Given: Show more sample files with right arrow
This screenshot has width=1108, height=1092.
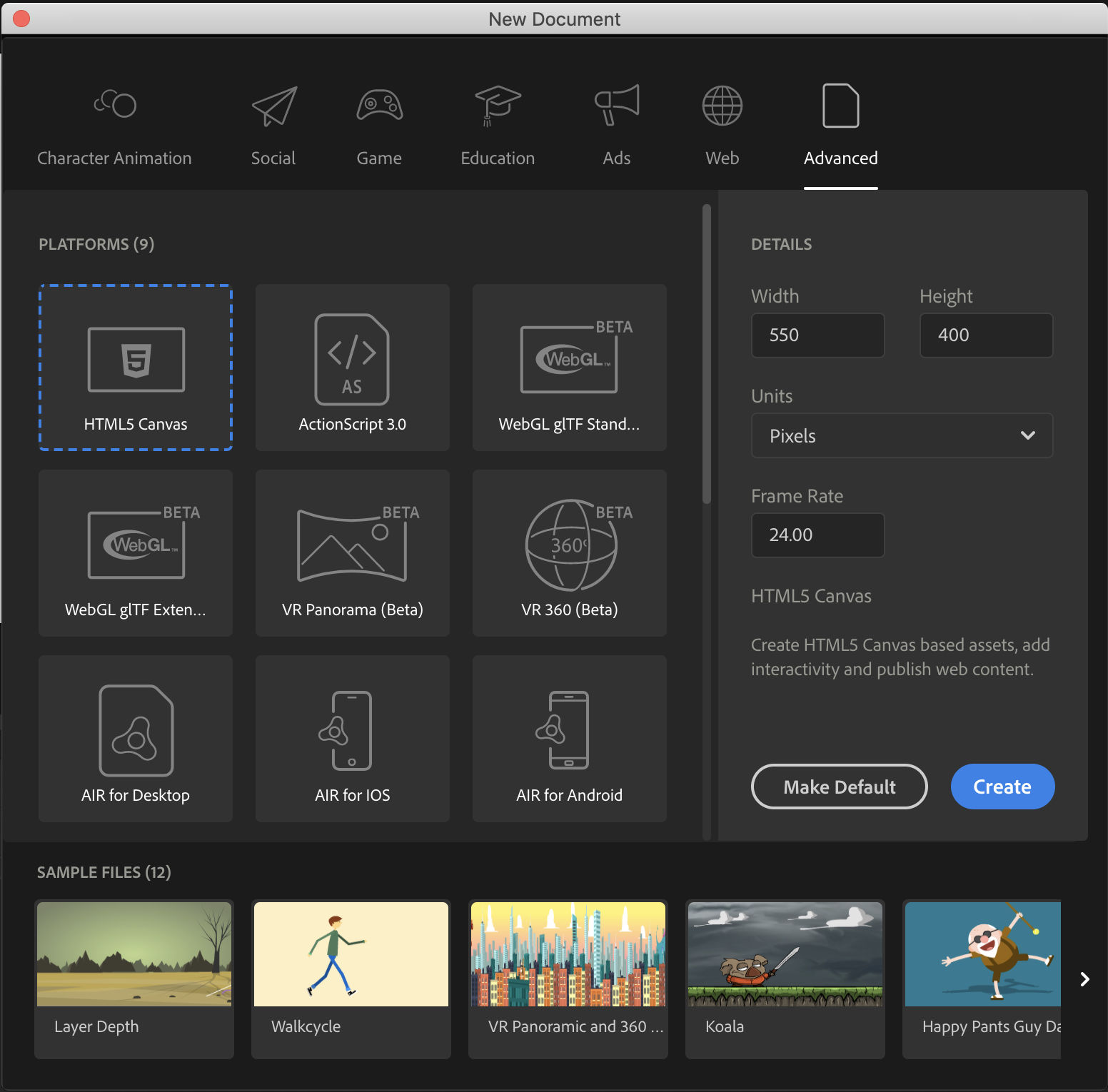Looking at the screenshot, I should 1084,979.
